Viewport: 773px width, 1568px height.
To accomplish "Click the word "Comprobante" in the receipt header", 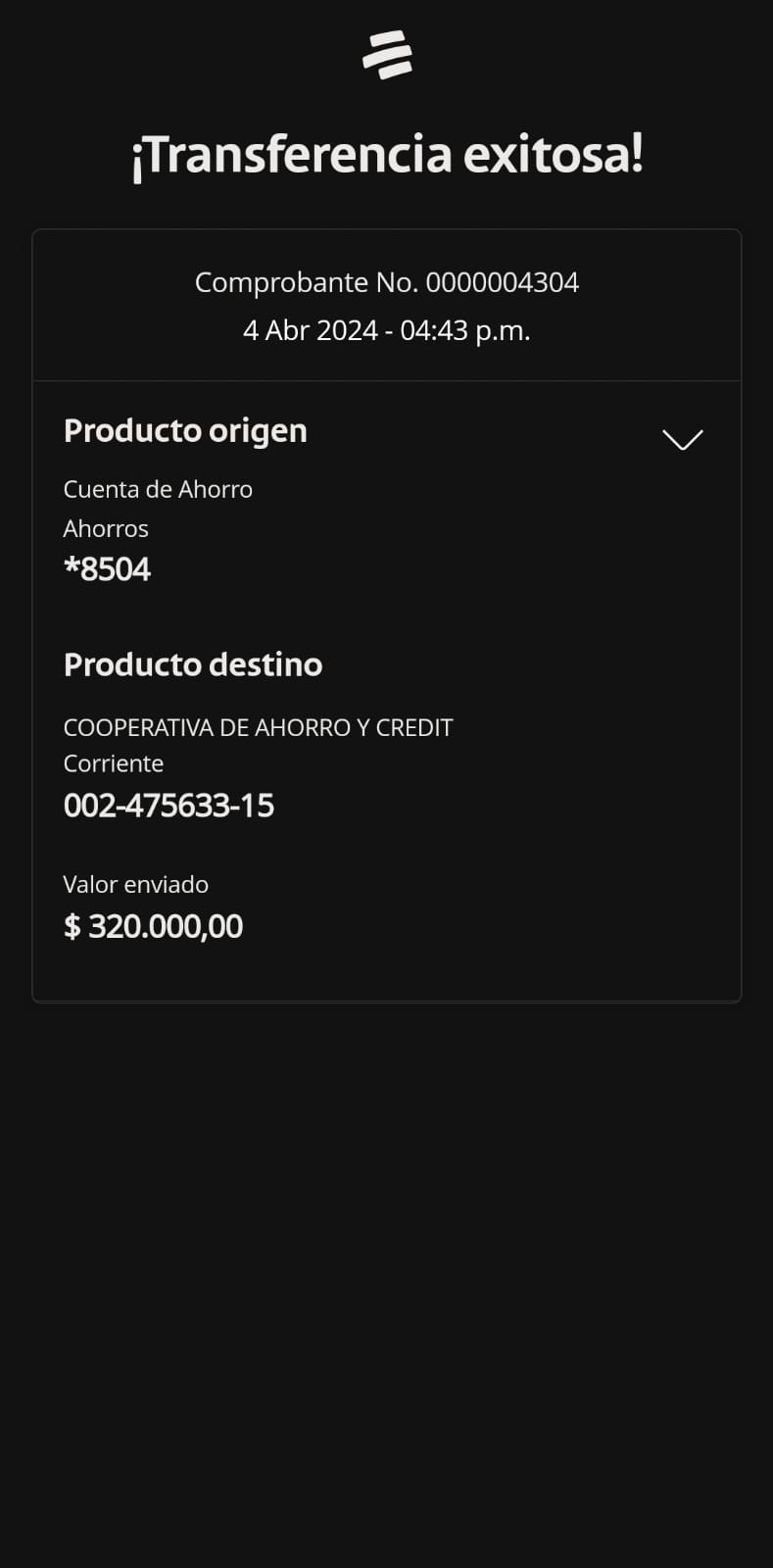I will click(281, 282).
